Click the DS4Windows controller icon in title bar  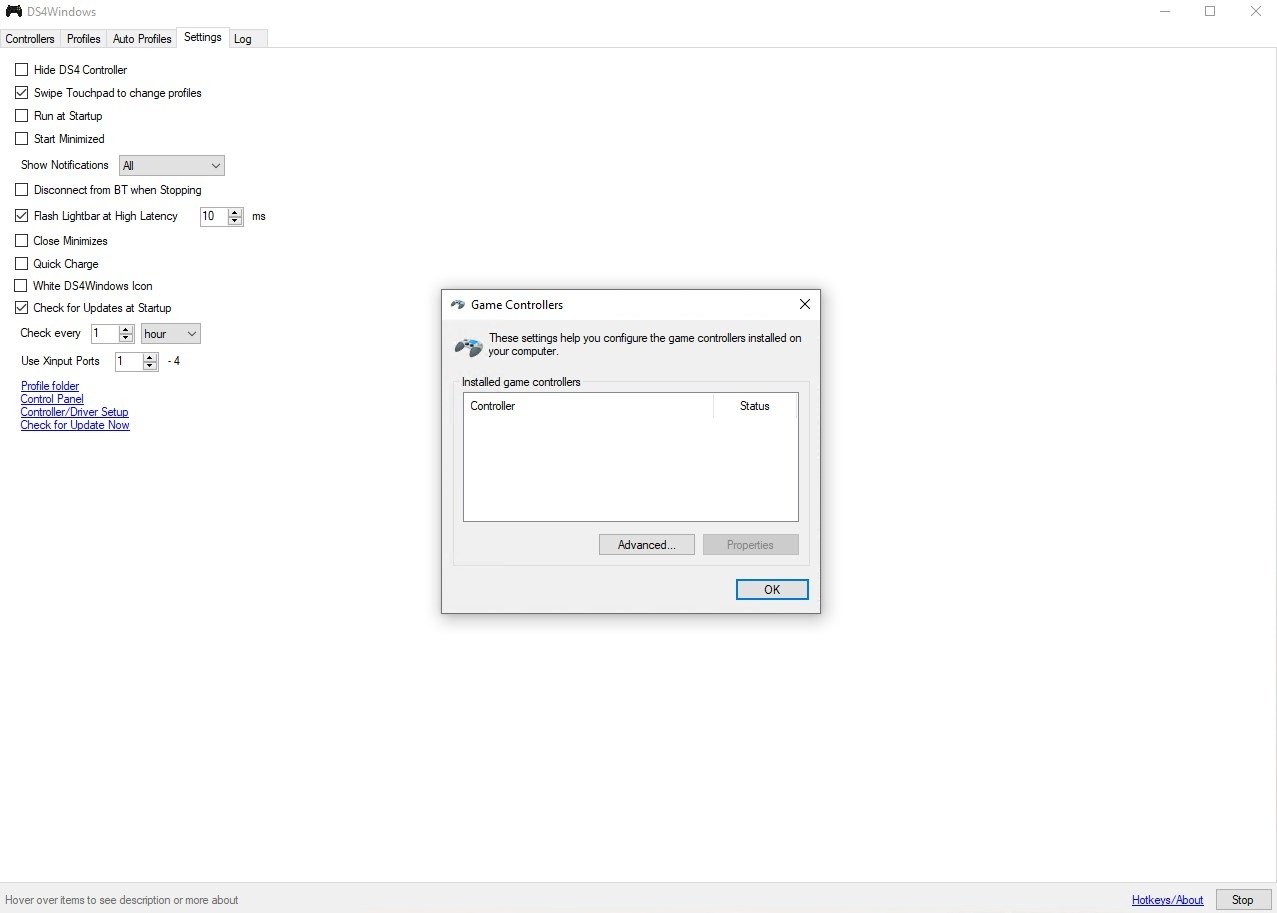point(14,12)
